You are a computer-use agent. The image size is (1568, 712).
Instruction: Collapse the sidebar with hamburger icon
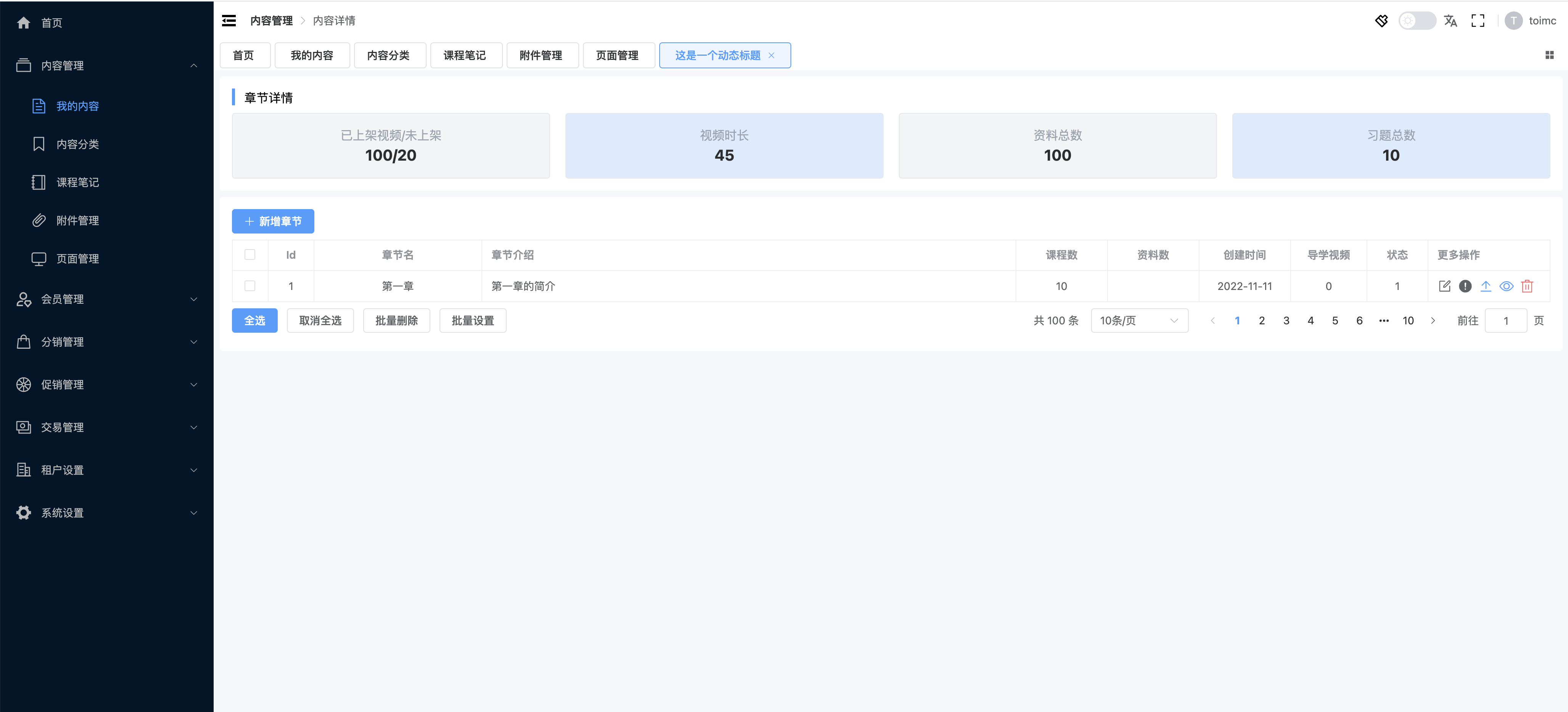tap(229, 21)
